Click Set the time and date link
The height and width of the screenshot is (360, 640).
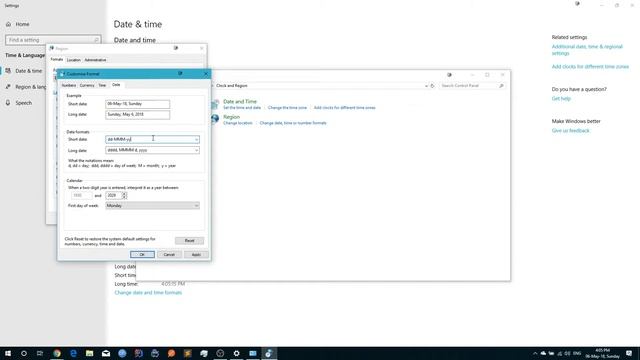point(242,108)
